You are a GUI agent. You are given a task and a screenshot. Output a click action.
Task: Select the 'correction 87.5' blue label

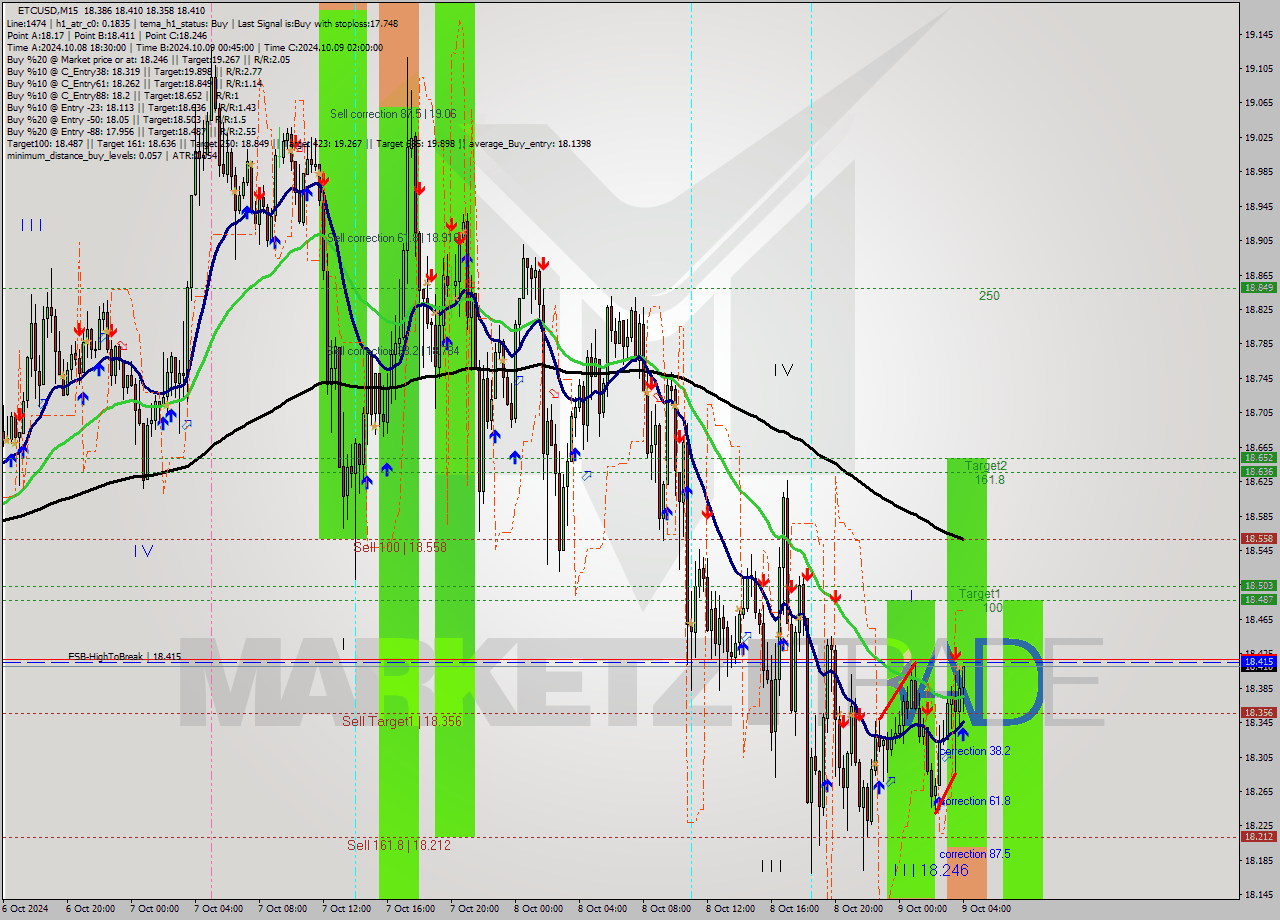tap(974, 854)
